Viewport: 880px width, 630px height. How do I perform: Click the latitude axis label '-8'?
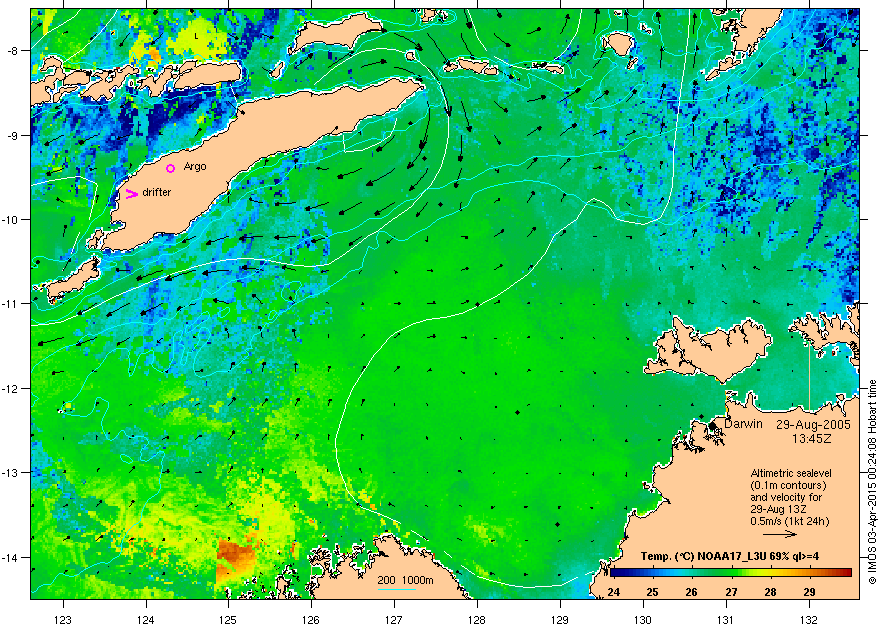click(12, 51)
